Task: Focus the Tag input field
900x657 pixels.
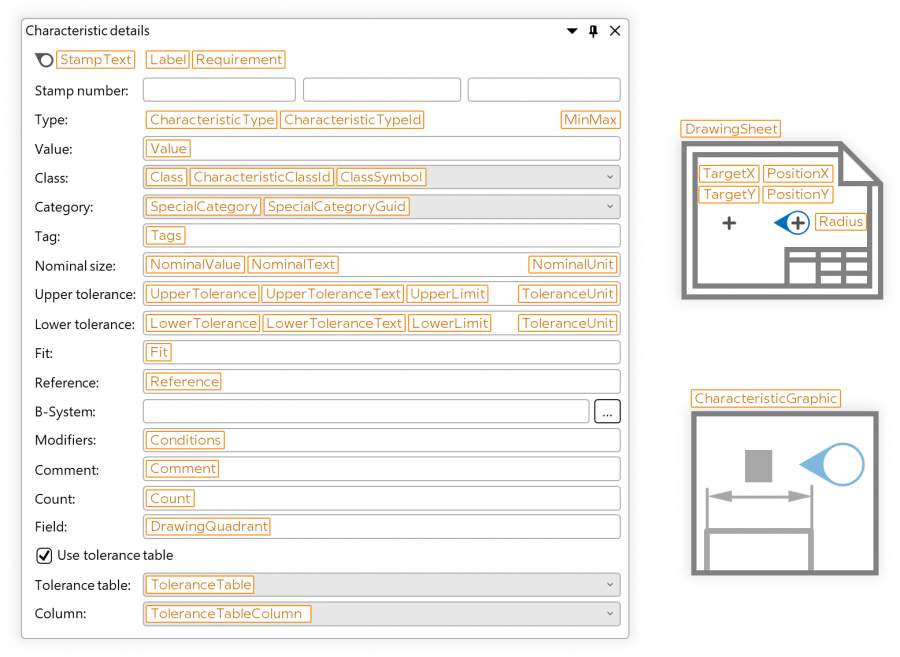Action: click(x=382, y=236)
